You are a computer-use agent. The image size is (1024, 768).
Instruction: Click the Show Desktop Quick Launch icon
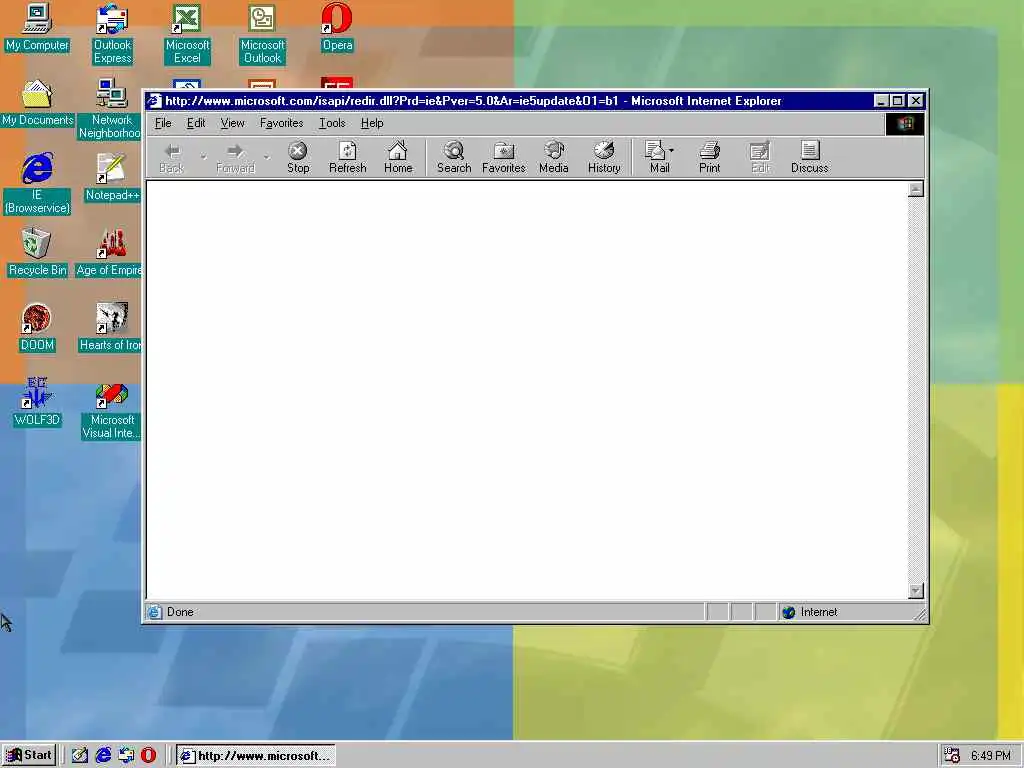tap(80, 756)
